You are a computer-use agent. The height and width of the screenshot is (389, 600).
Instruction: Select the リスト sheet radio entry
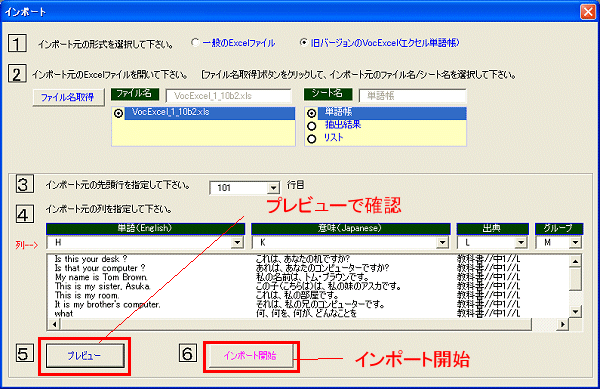312,138
